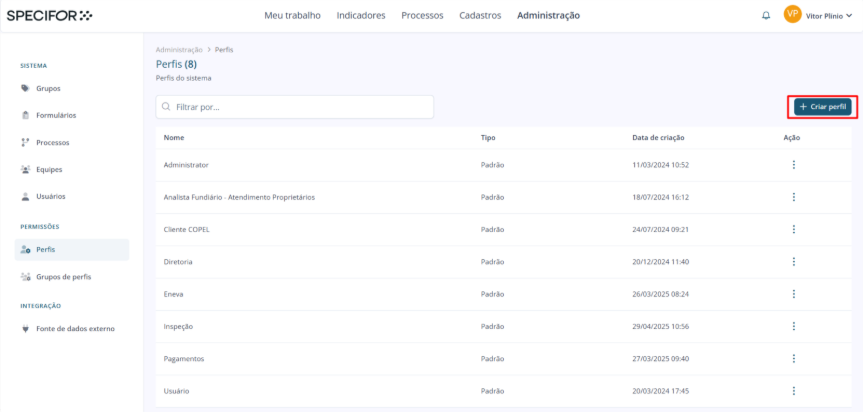Select the Usuário profile name
The image size is (864, 412).
click(176, 391)
